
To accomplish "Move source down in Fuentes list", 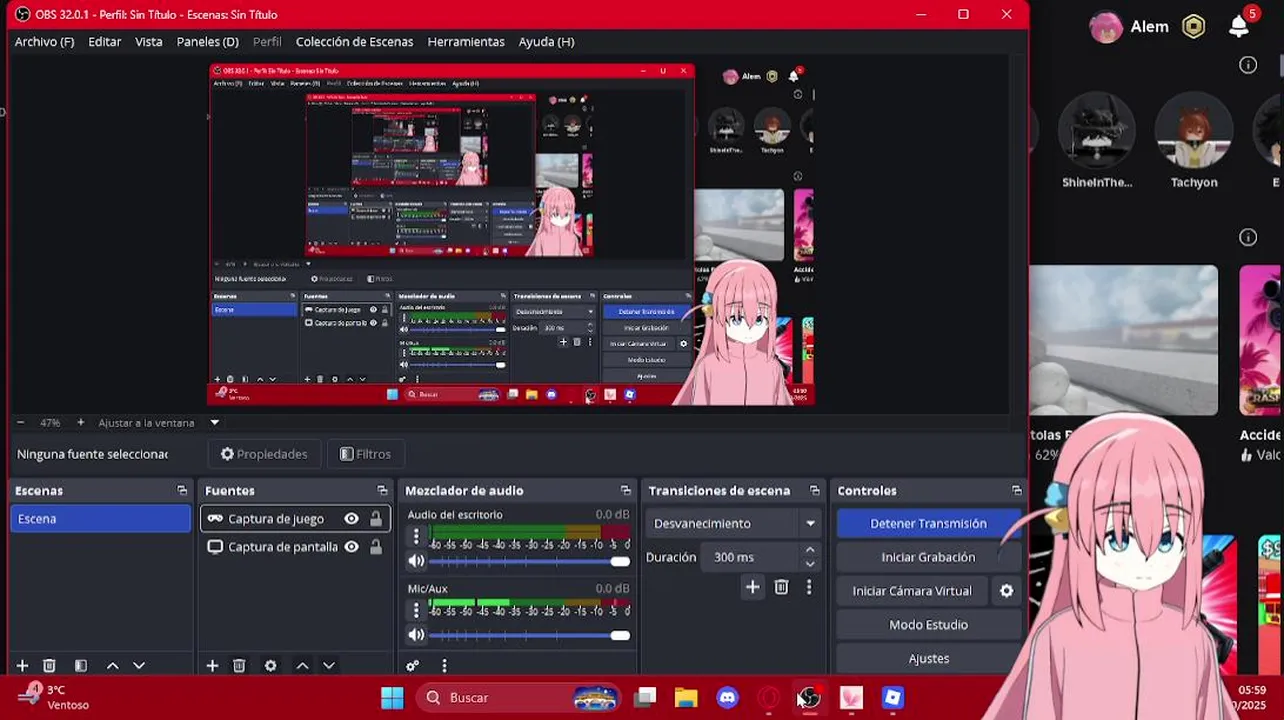I will 328,666.
